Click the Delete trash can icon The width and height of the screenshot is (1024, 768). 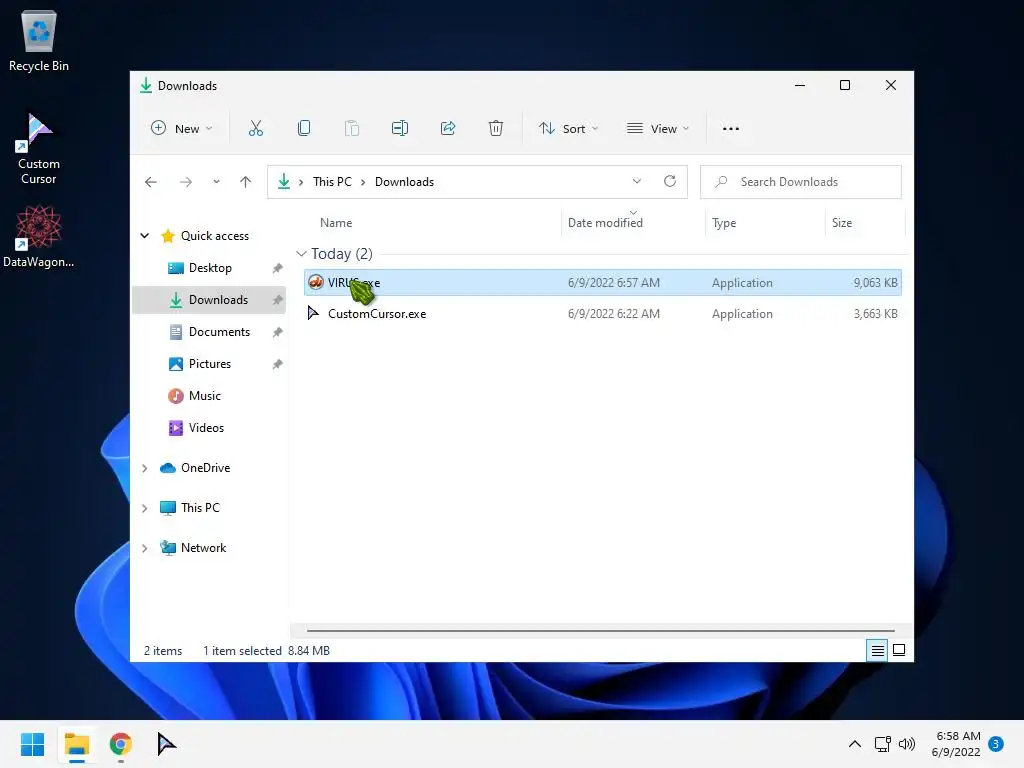point(496,128)
